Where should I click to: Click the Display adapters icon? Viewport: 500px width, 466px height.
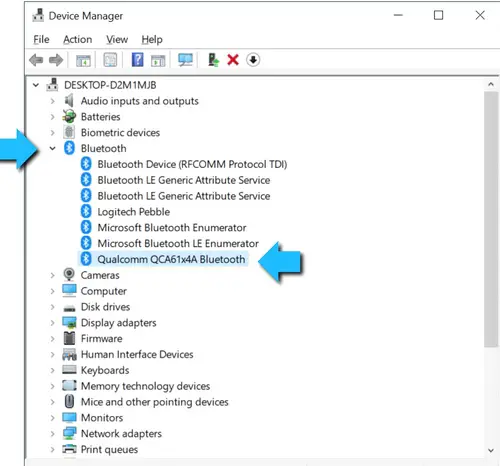(69, 322)
